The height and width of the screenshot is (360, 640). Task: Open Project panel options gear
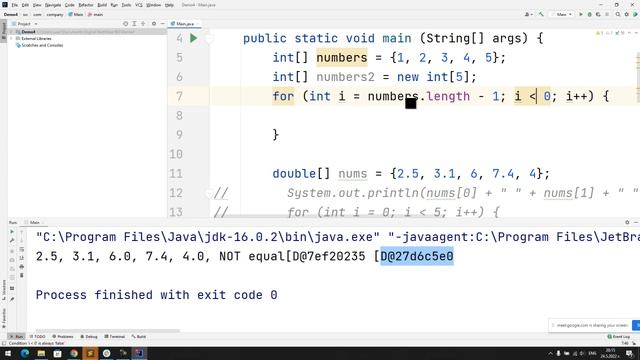(154, 24)
